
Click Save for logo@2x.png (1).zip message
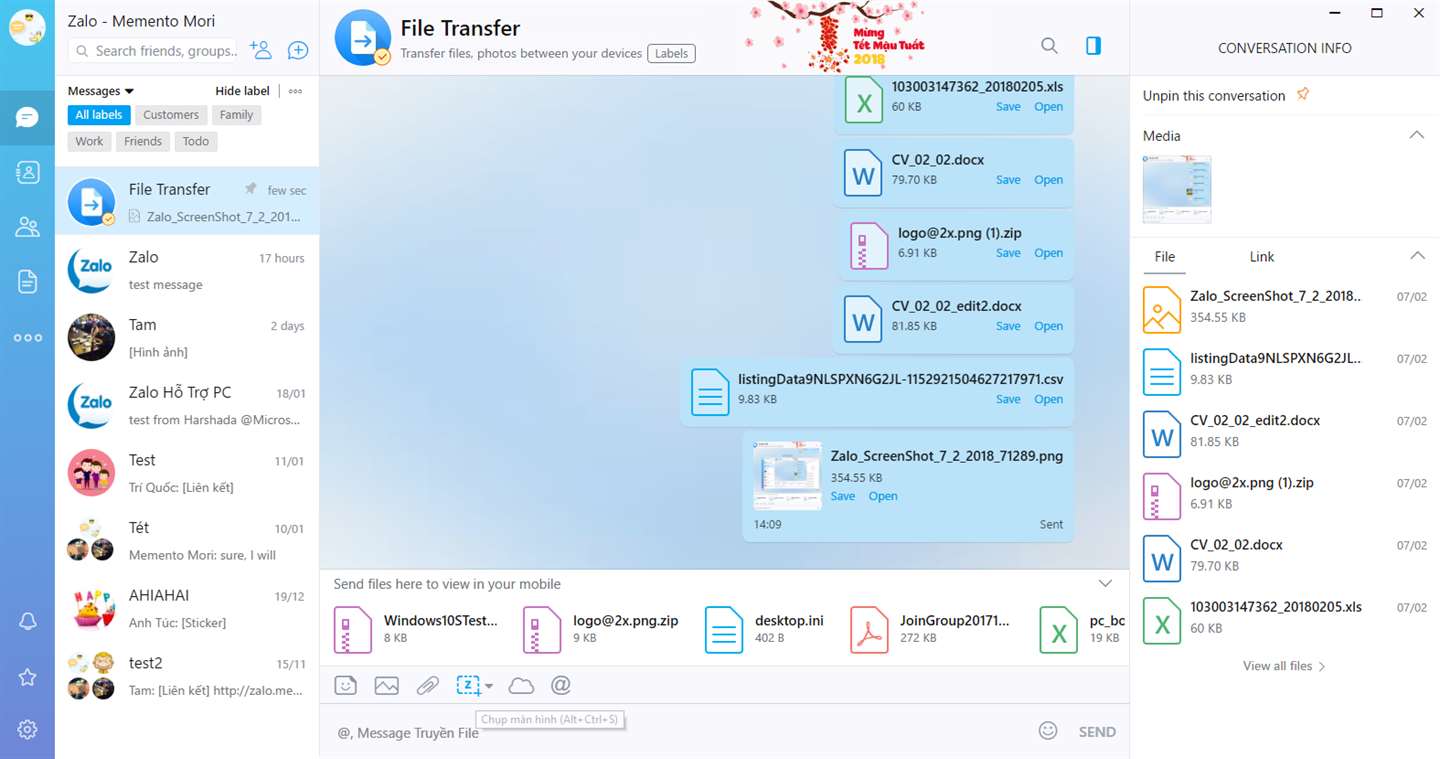[1008, 253]
